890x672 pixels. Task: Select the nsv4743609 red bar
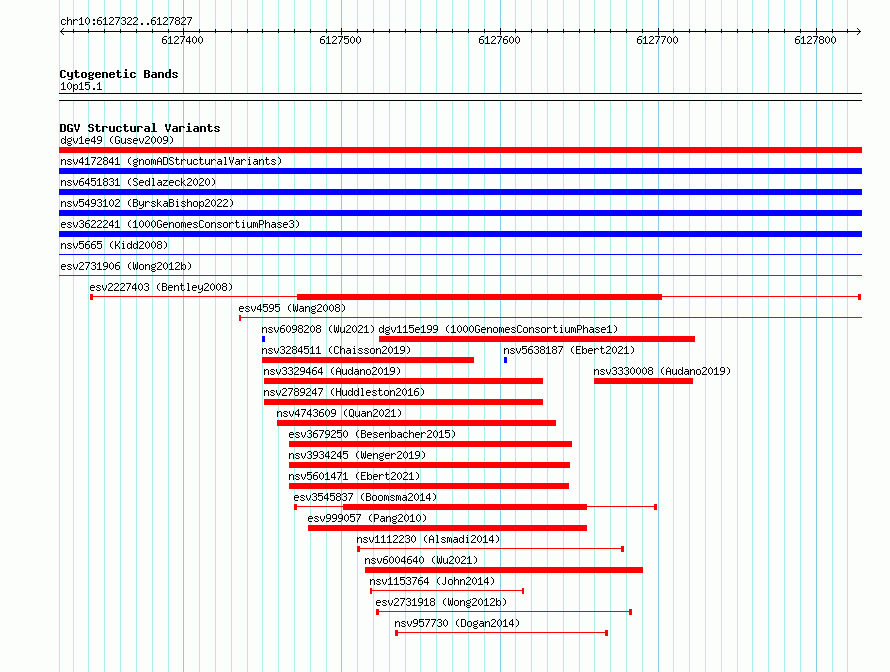(x=417, y=423)
